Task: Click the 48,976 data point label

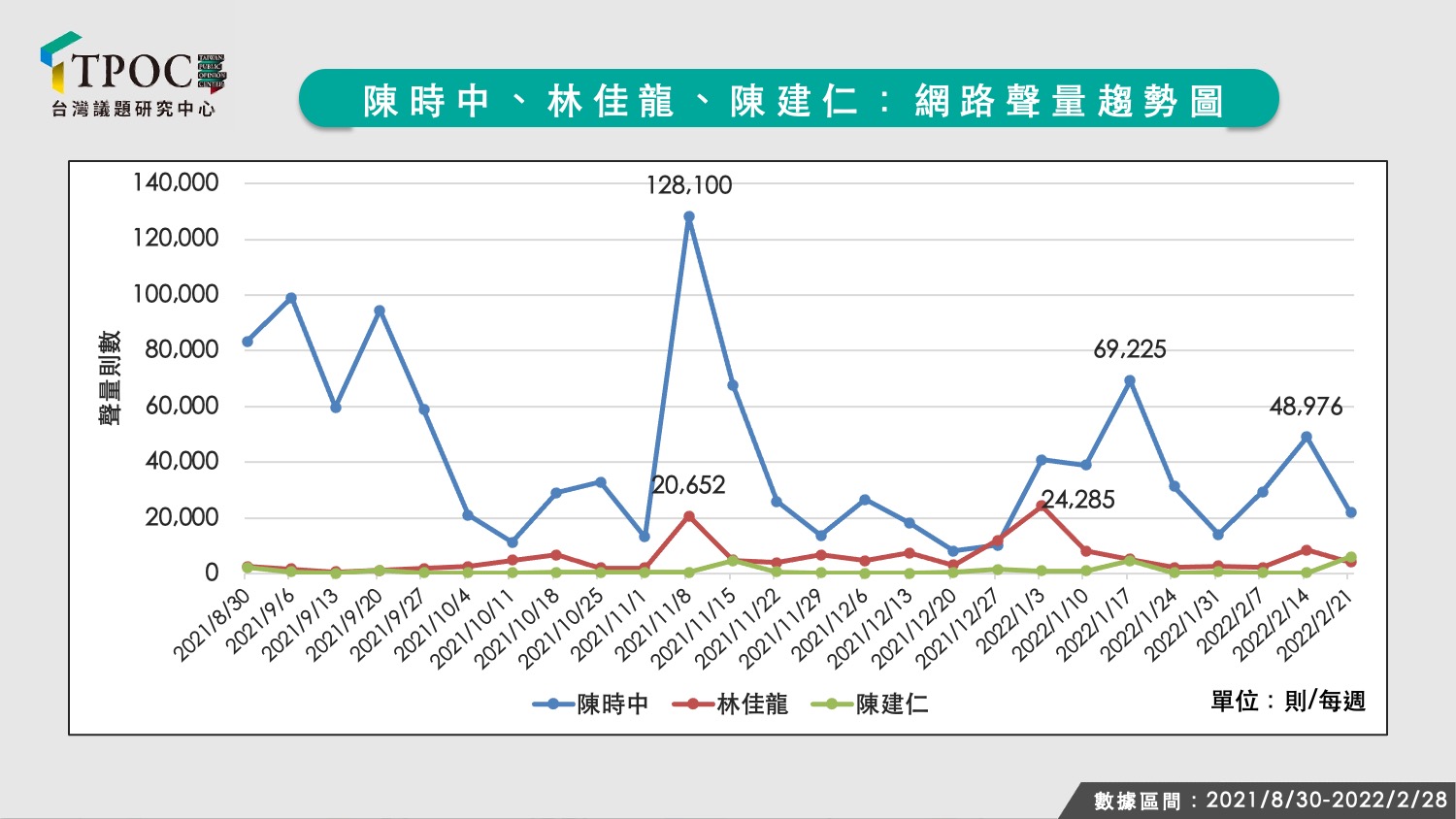Action: point(1306,407)
